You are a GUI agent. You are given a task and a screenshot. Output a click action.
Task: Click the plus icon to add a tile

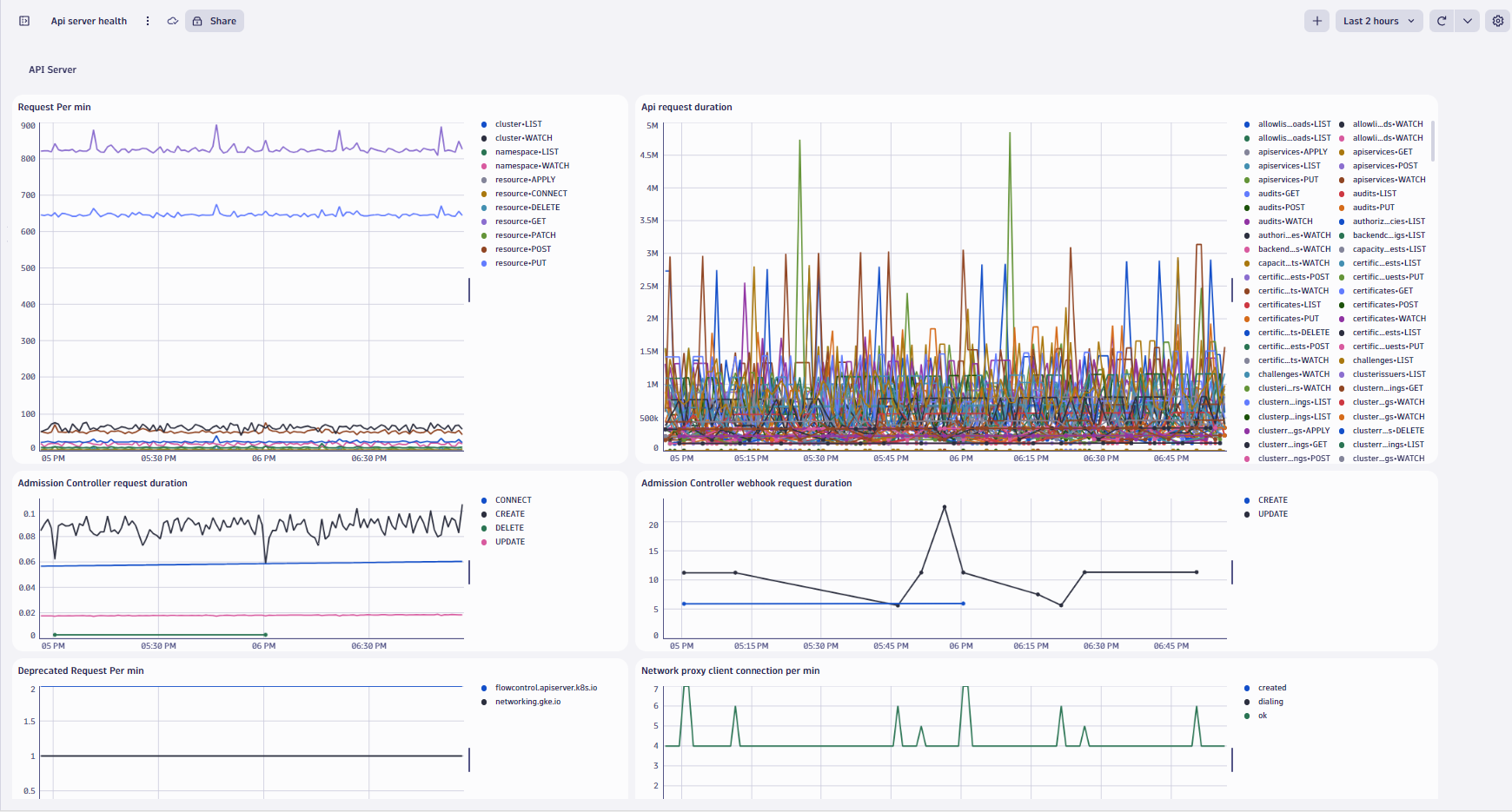(1317, 21)
